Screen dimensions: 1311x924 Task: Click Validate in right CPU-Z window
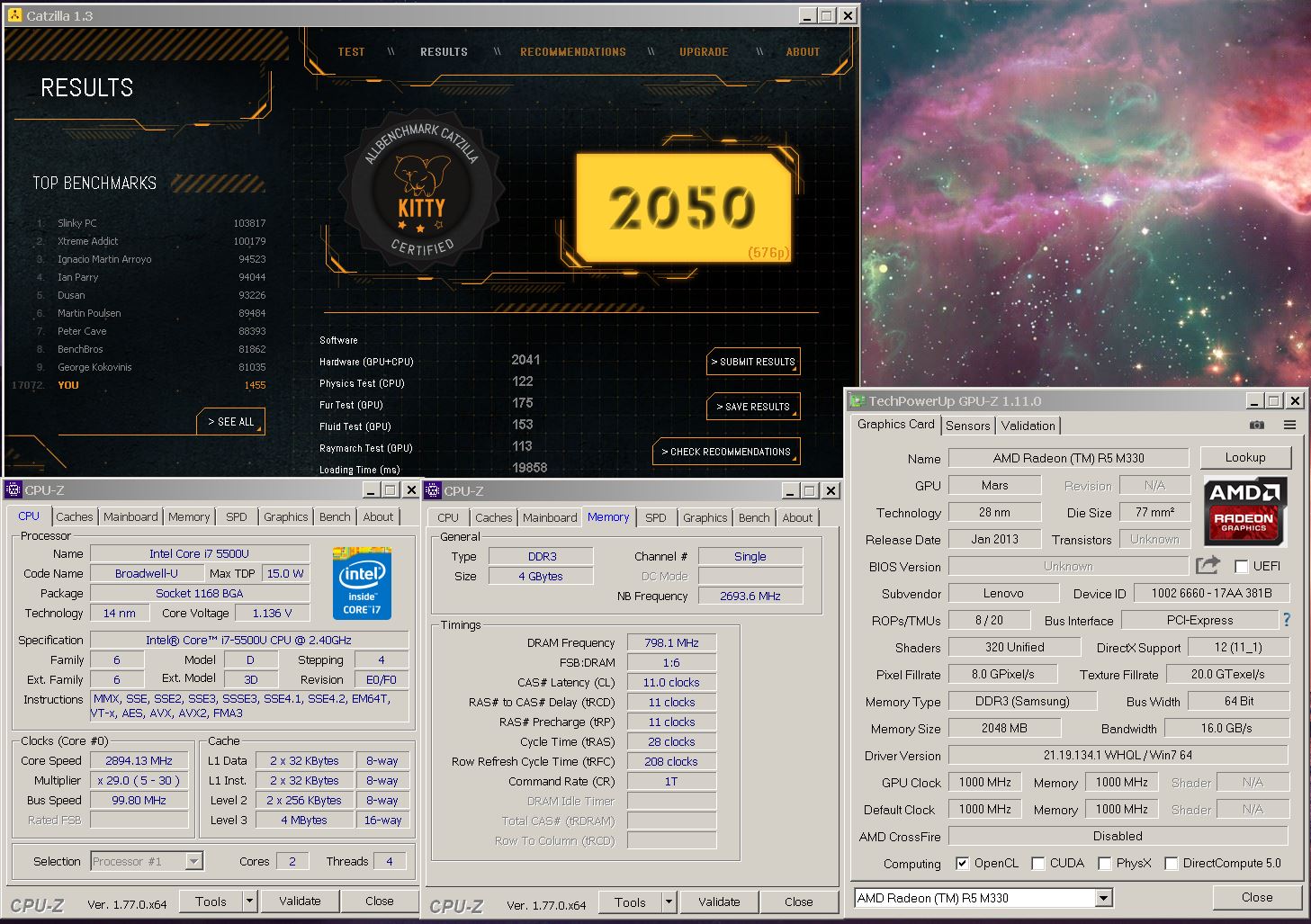(x=719, y=902)
